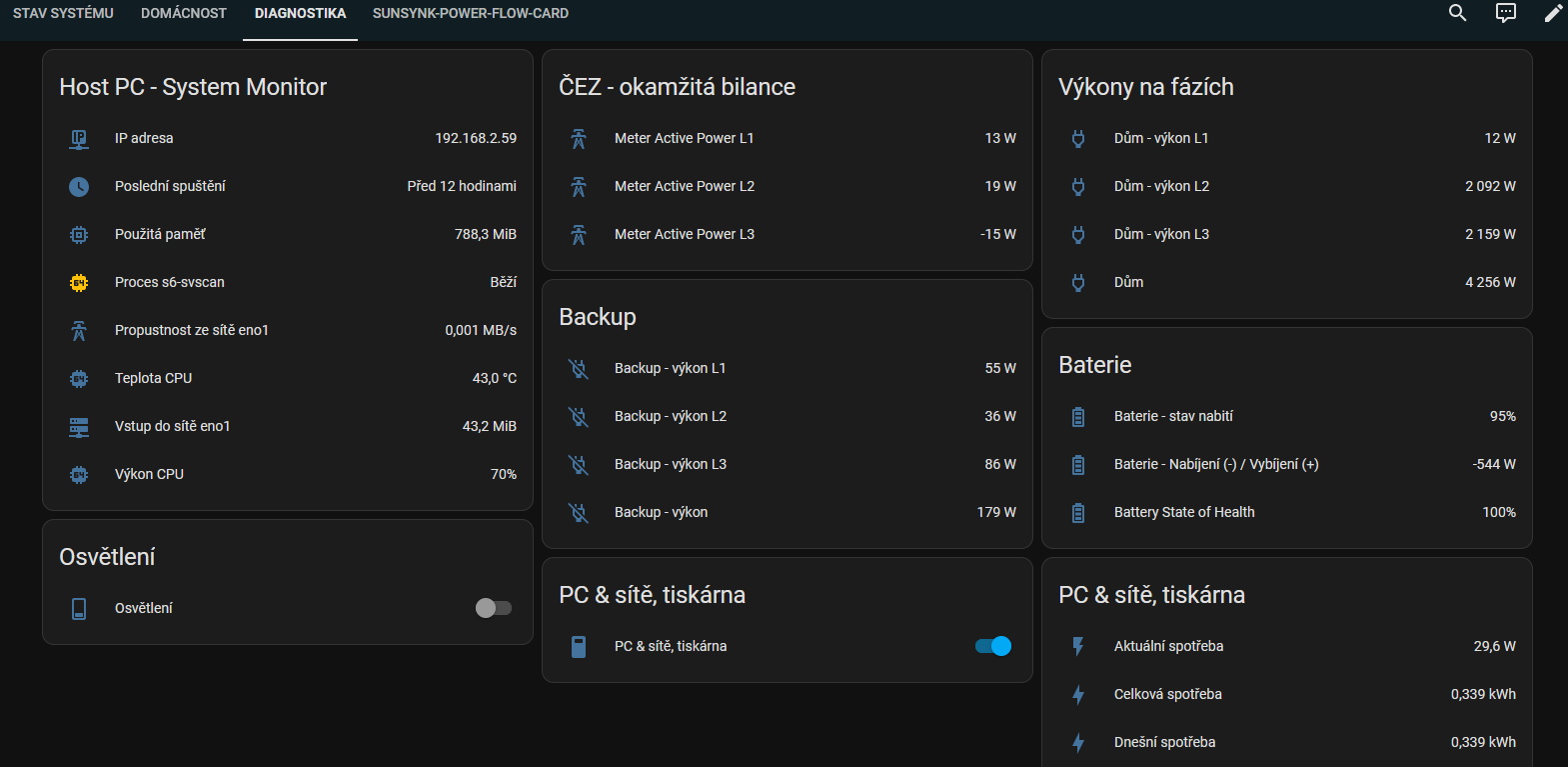Click the plug icon next to Dům - výkon L1

coord(1078,139)
